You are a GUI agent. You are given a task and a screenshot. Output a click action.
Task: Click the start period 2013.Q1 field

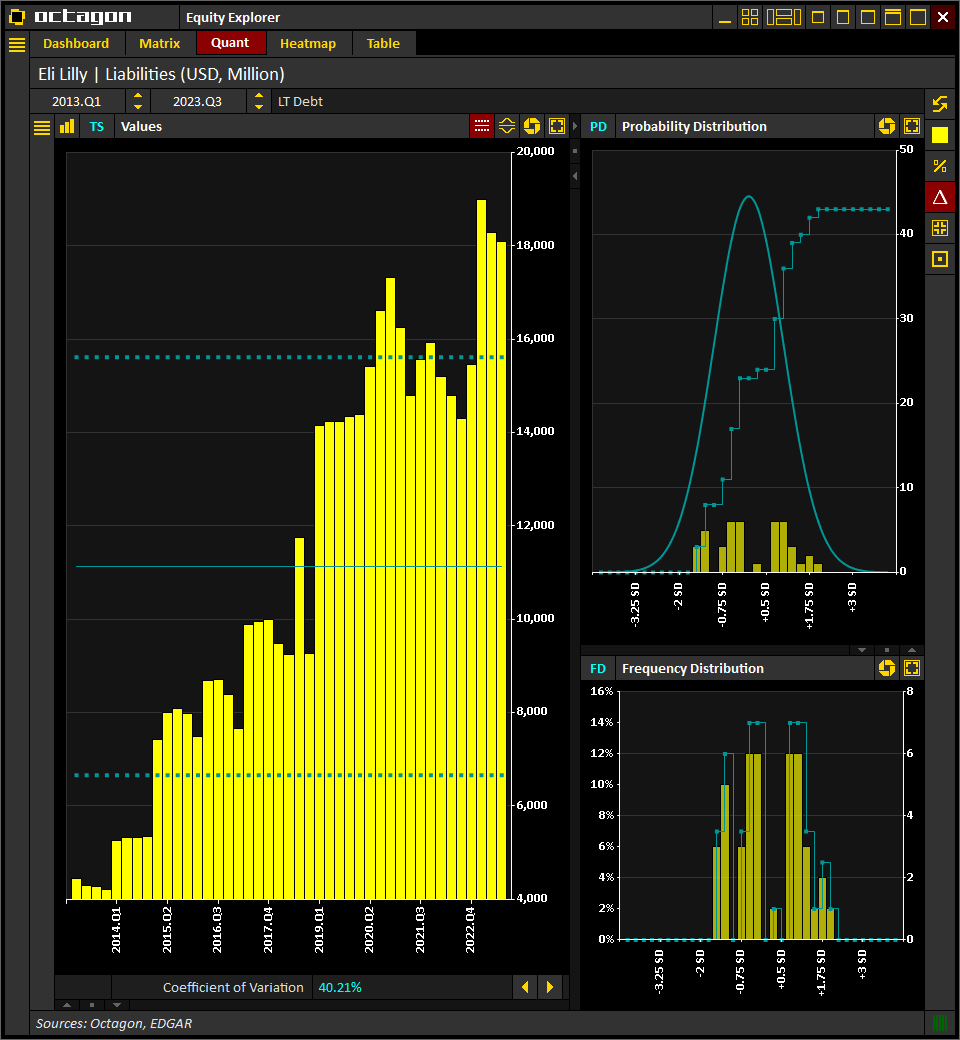click(77, 101)
